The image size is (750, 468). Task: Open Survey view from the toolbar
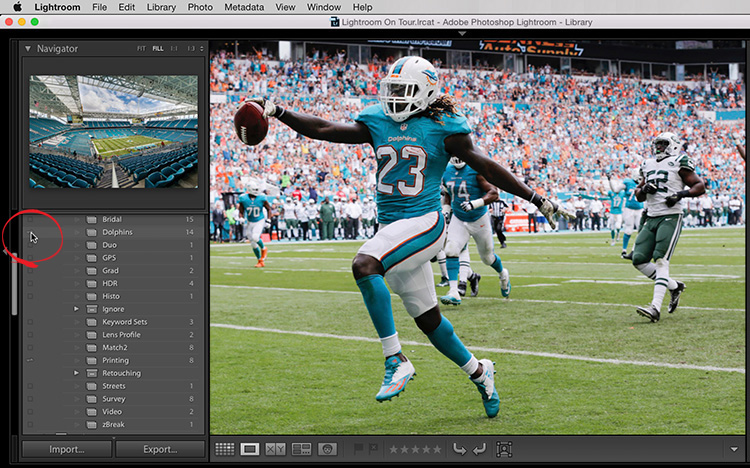coord(301,449)
